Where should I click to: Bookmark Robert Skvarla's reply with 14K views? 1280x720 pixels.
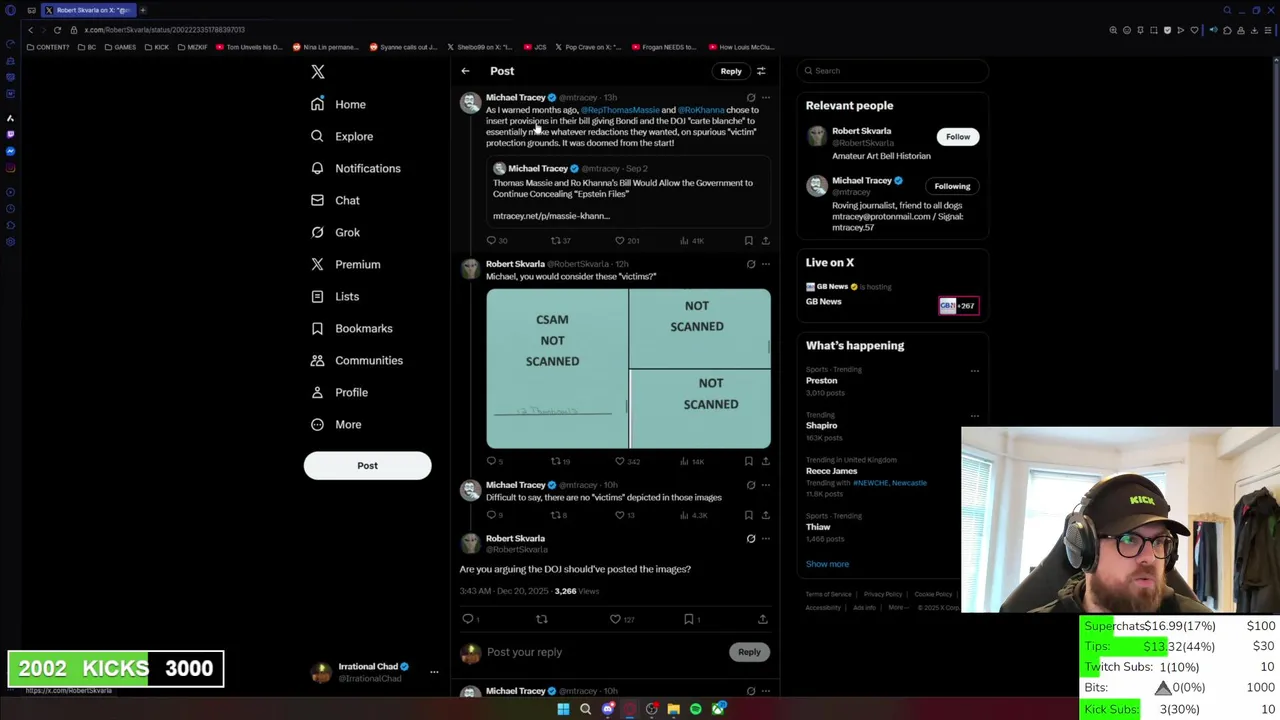(748, 461)
